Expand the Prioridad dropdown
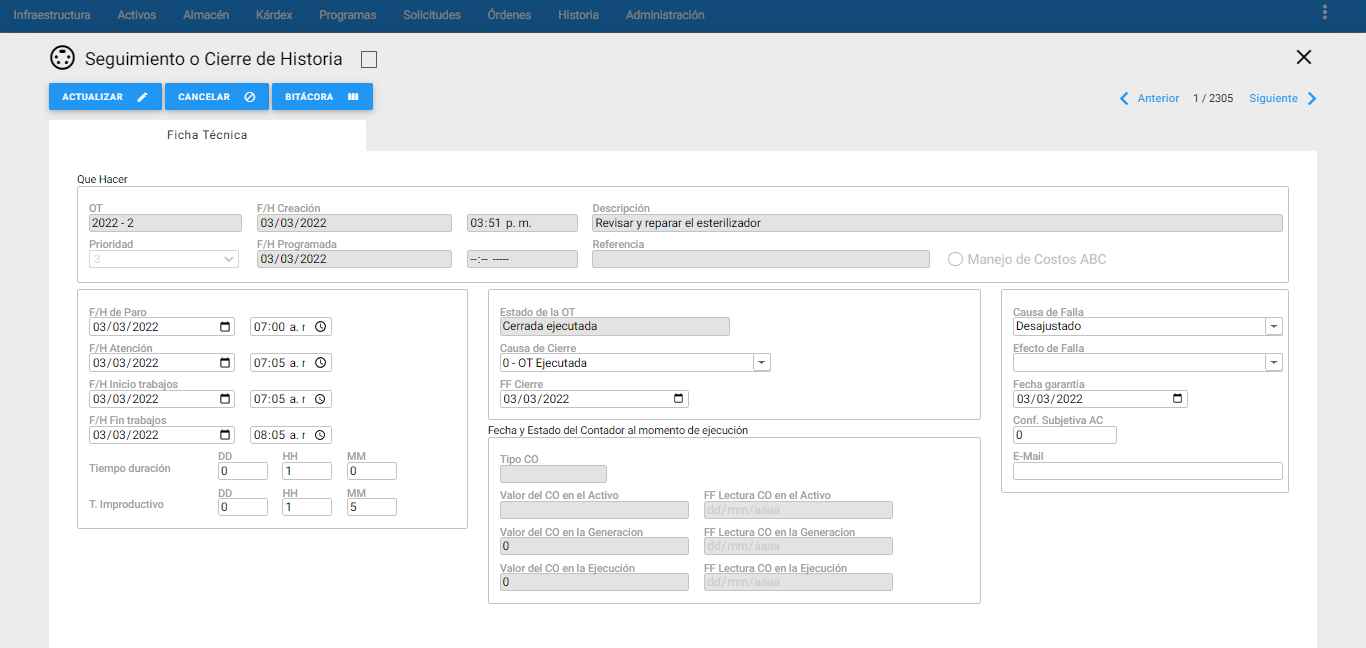This screenshot has height=648, width=1366. (164, 259)
